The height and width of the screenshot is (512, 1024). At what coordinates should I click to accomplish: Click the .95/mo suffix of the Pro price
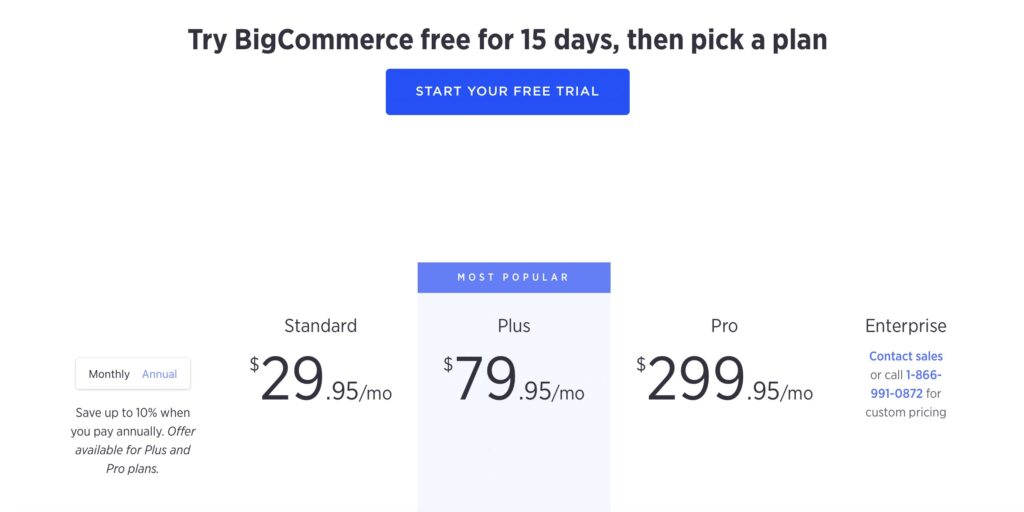click(x=780, y=392)
